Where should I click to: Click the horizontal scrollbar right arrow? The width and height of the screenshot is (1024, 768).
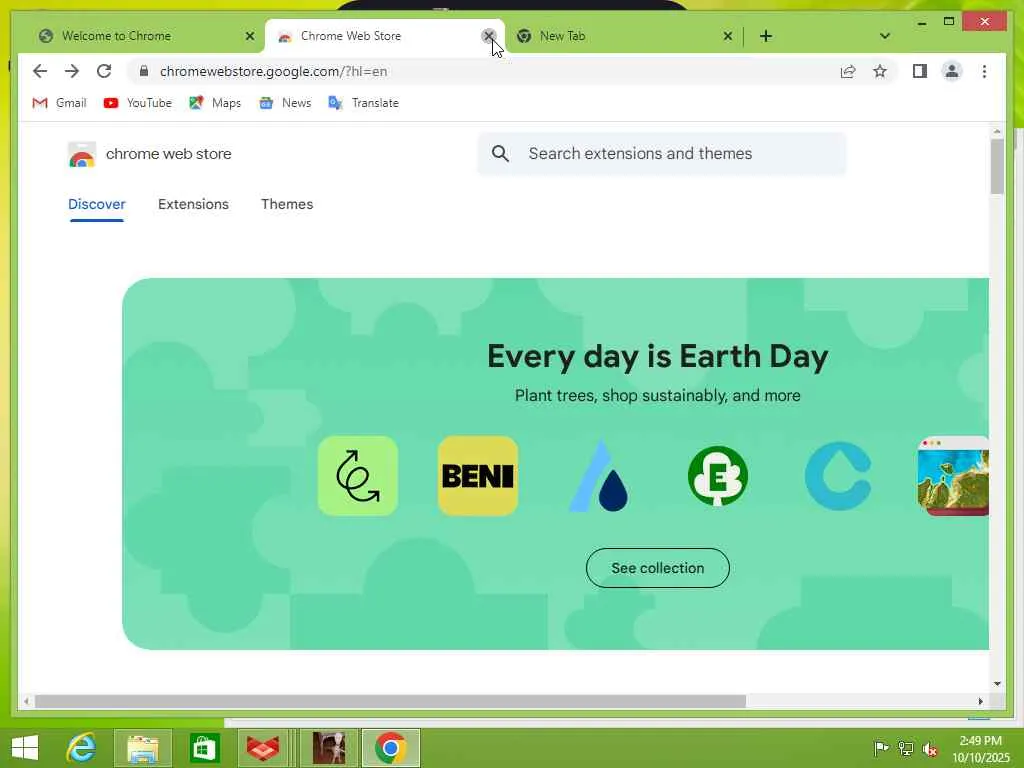tap(980, 701)
